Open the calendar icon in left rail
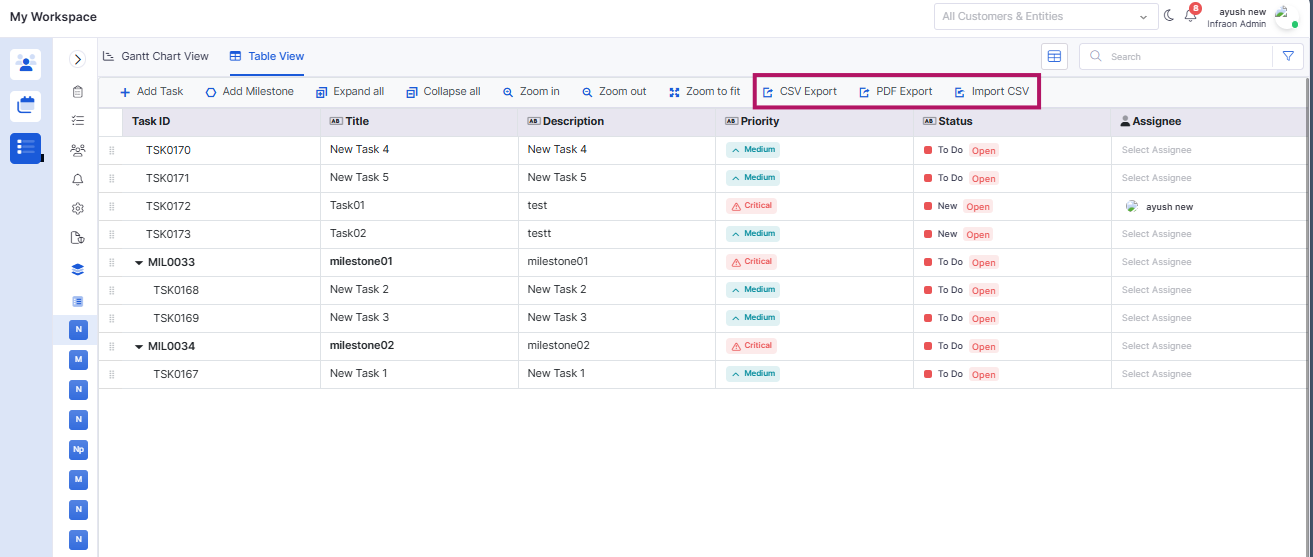The height and width of the screenshot is (557, 1313). (25, 106)
